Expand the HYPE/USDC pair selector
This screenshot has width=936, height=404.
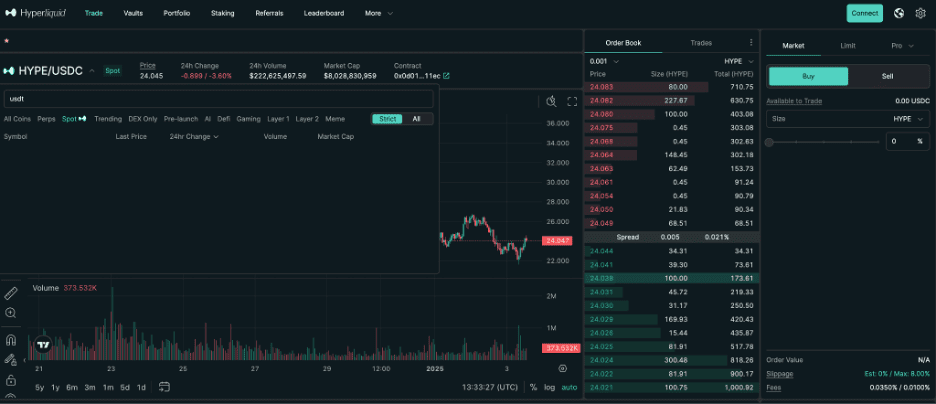click(92, 70)
